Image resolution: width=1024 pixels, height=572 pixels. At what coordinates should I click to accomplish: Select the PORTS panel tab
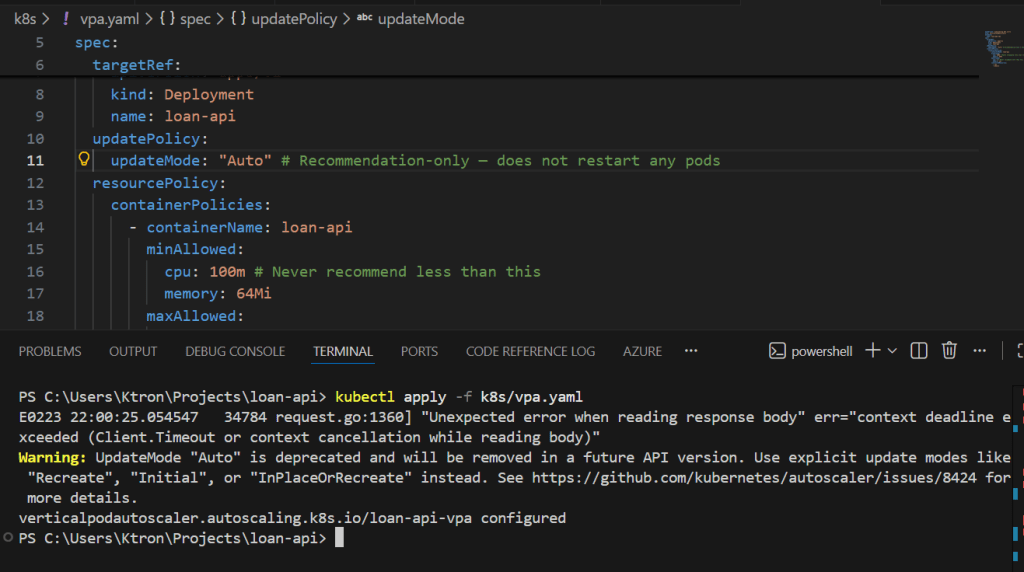pos(419,351)
